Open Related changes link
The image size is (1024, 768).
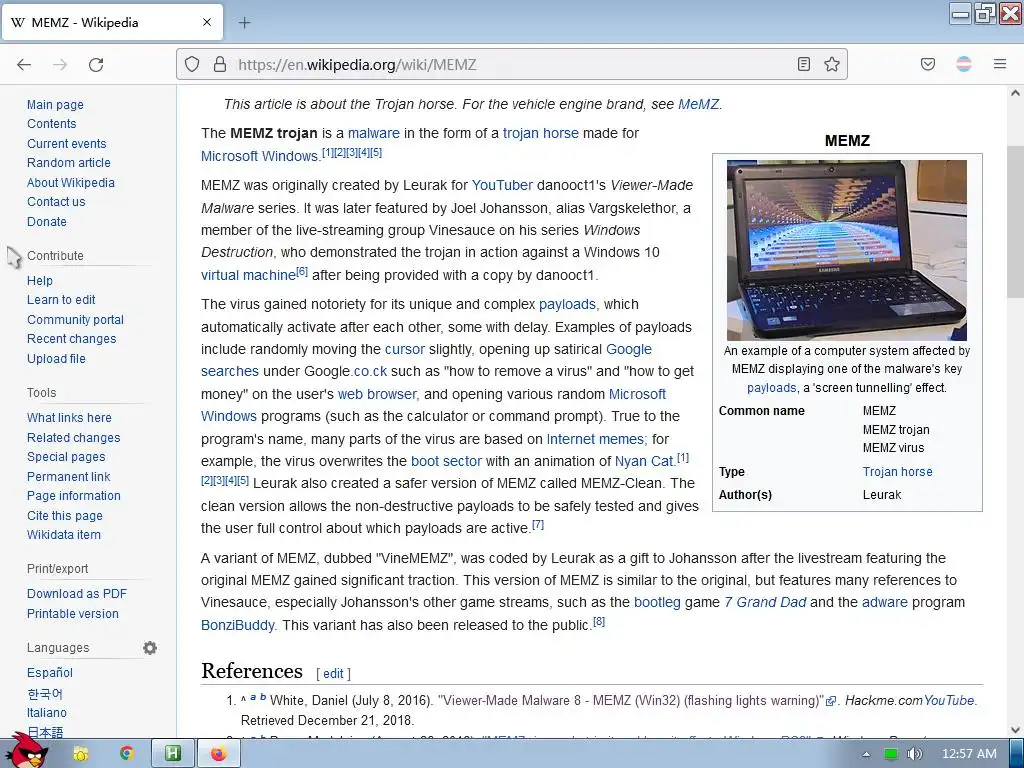click(x=74, y=438)
